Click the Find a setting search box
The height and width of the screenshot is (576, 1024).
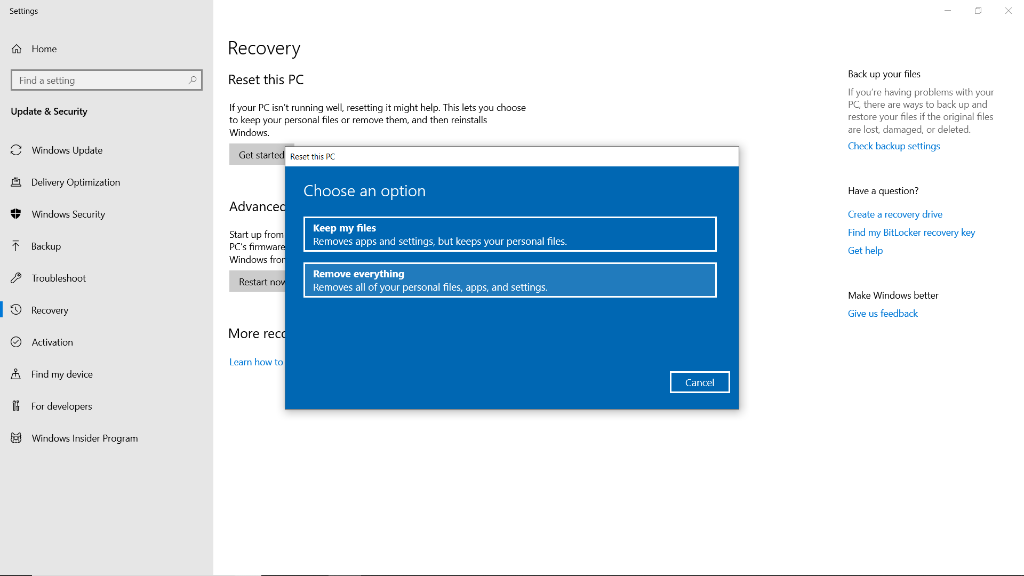pos(106,78)
